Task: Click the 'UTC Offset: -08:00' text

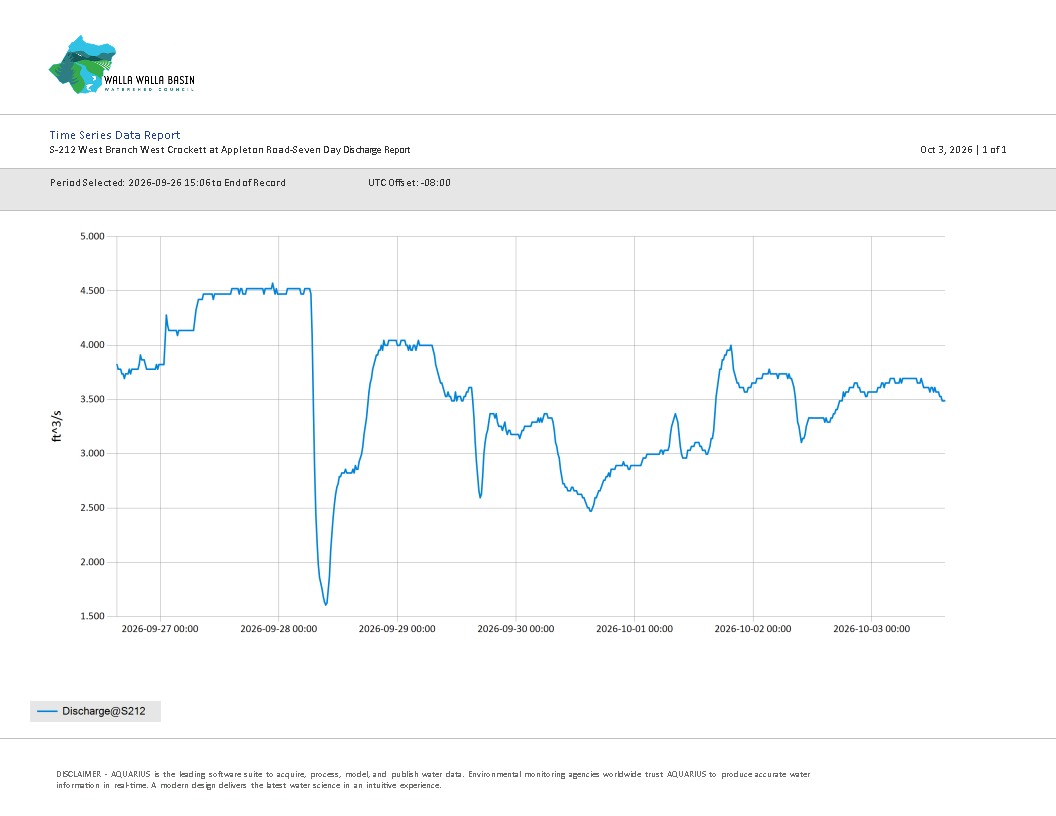Action: point(409,182)
